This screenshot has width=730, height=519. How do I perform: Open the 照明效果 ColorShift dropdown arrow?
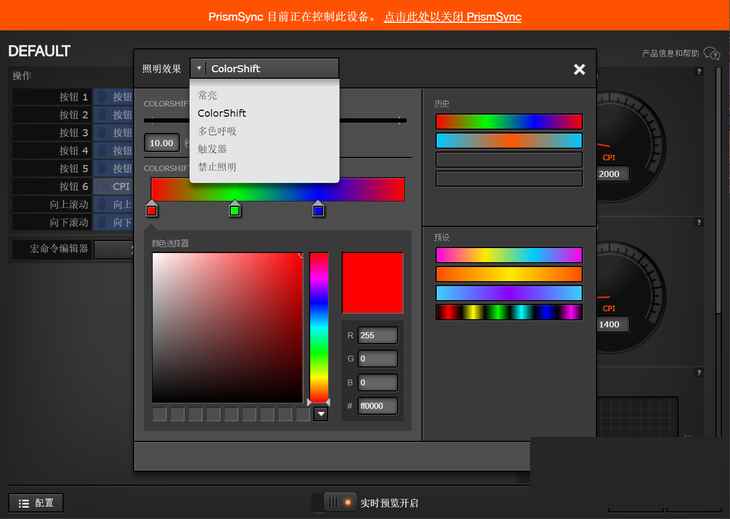(199, 68)
